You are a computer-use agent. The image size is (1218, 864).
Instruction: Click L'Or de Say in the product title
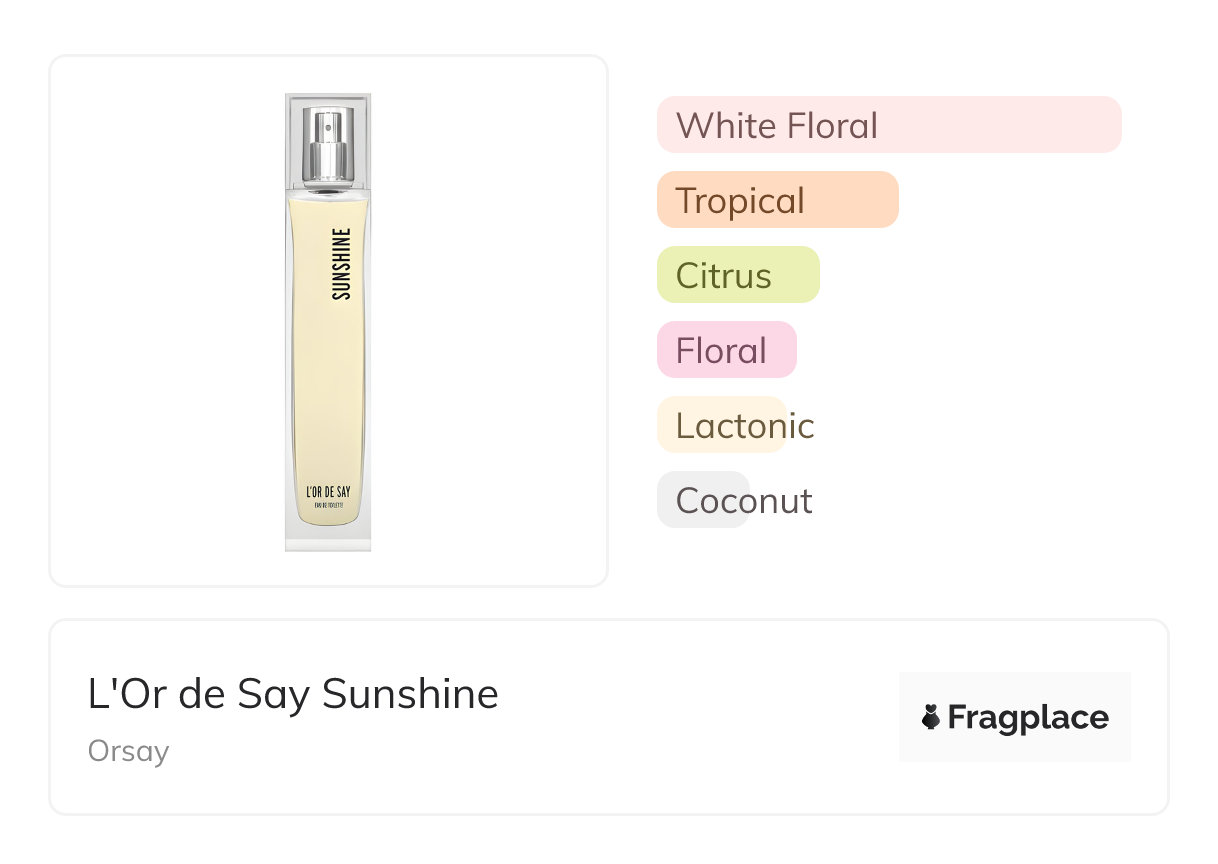pyautogui.click(x=199, y=694)
